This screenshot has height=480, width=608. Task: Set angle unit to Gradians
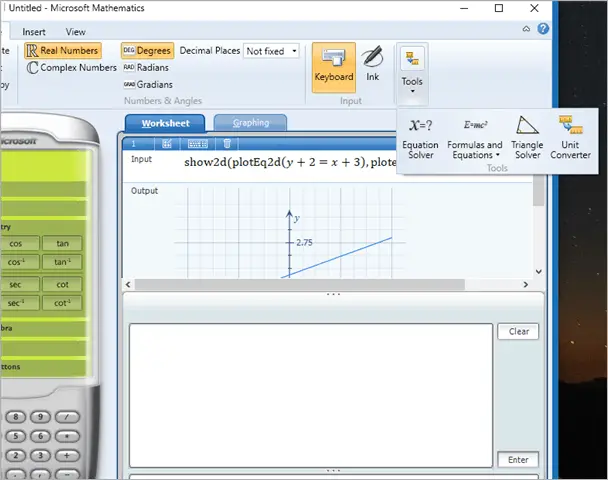click(148, 85)
